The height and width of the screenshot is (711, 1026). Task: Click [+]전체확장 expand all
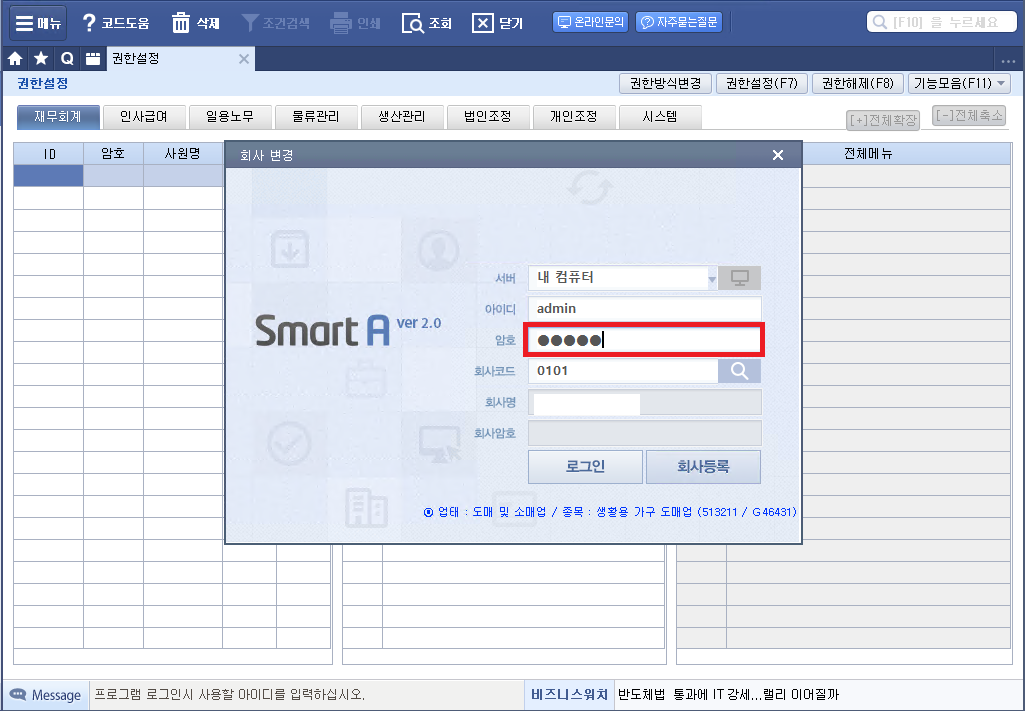pos(883,120)
